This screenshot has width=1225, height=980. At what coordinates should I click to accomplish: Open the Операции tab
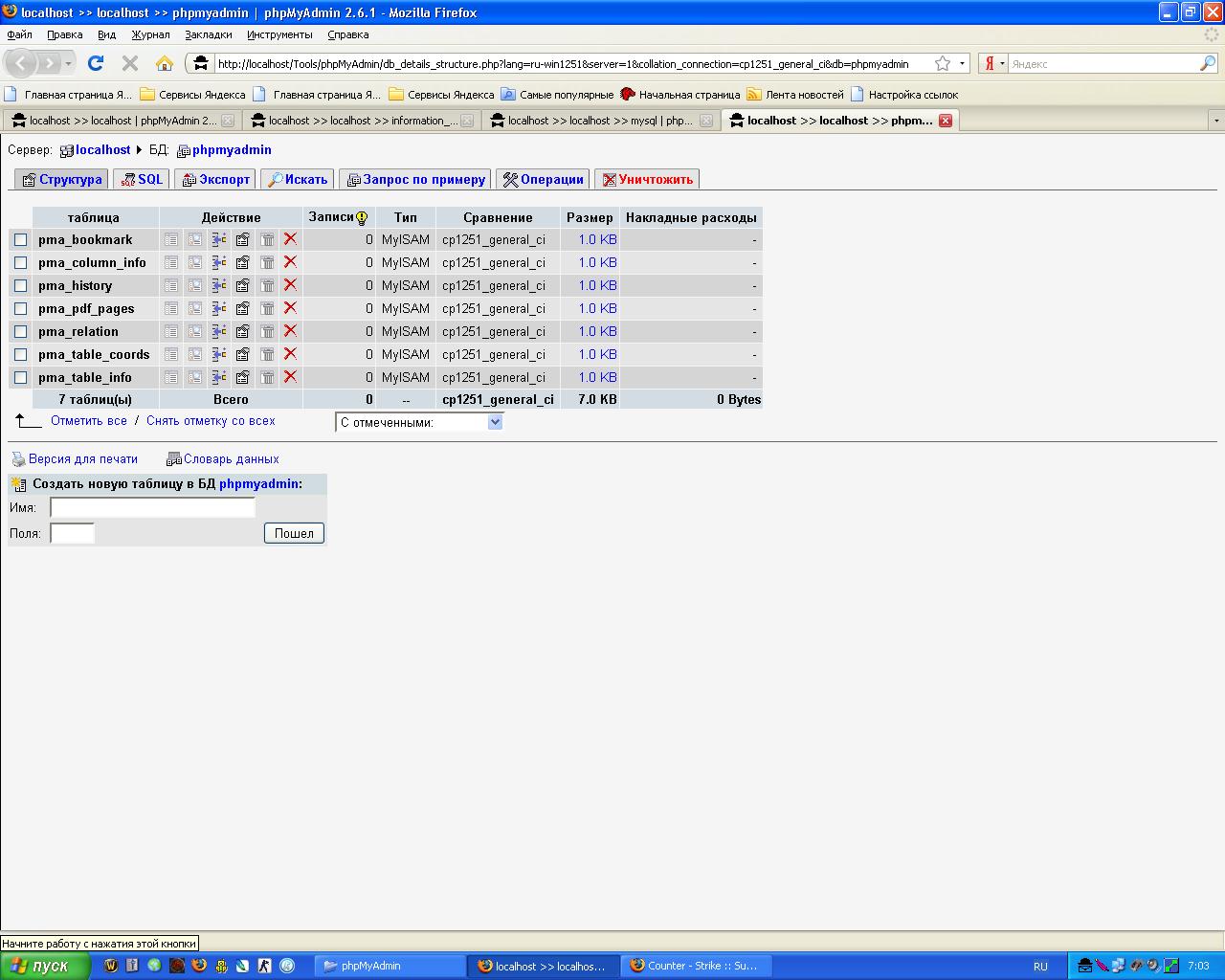point(543,179)
